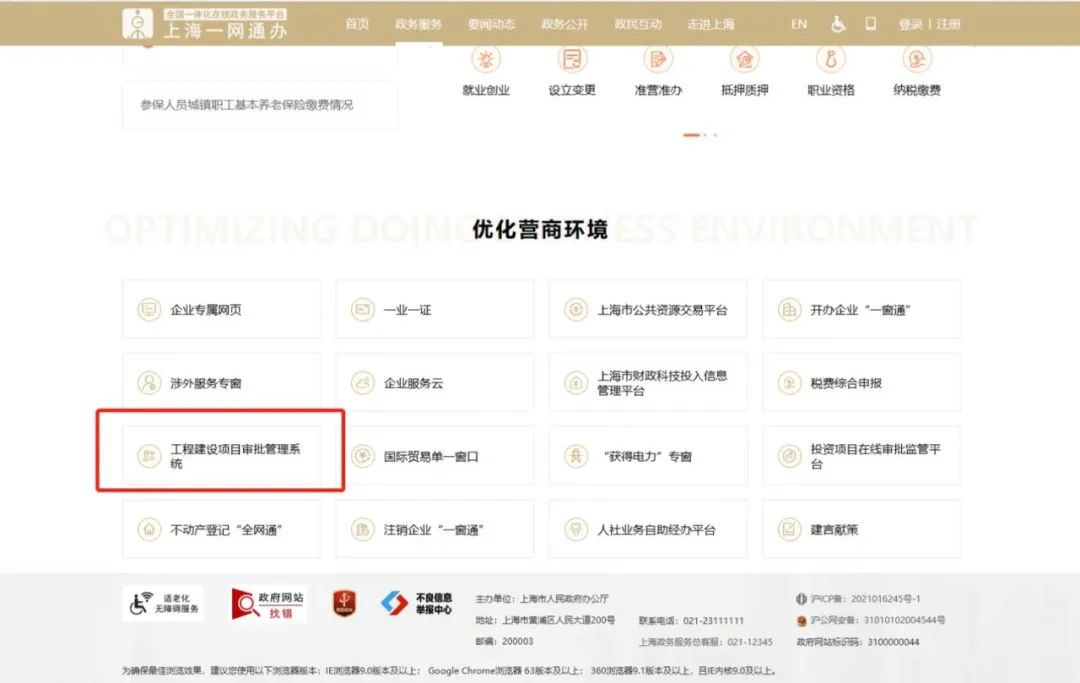Go to 要闻动态 menu item
The width and height of the screenshot is (1080, 683).
pyautogui.click(x=491, y=24)
